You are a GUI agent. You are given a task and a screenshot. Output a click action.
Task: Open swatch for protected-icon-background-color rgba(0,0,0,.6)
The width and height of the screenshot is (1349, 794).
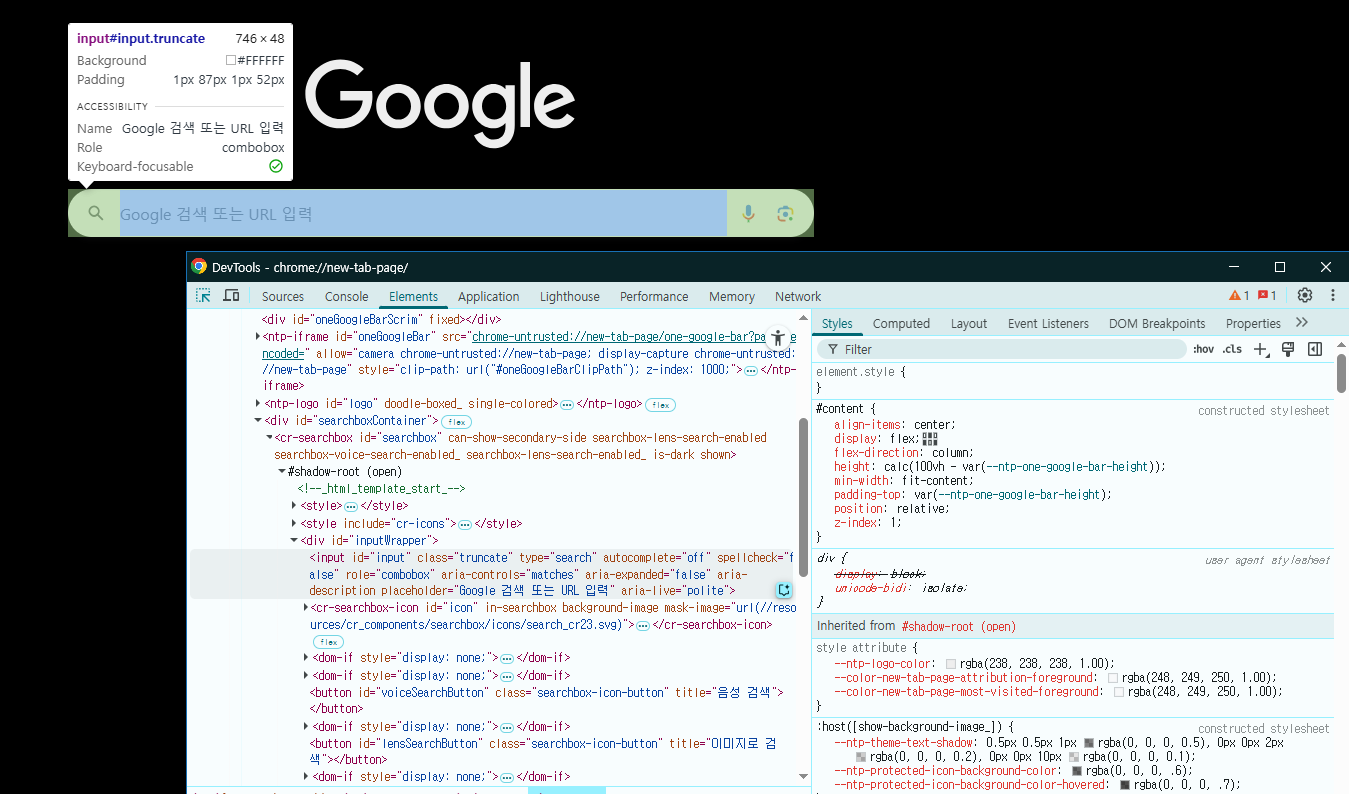(x=1077, y=771)
